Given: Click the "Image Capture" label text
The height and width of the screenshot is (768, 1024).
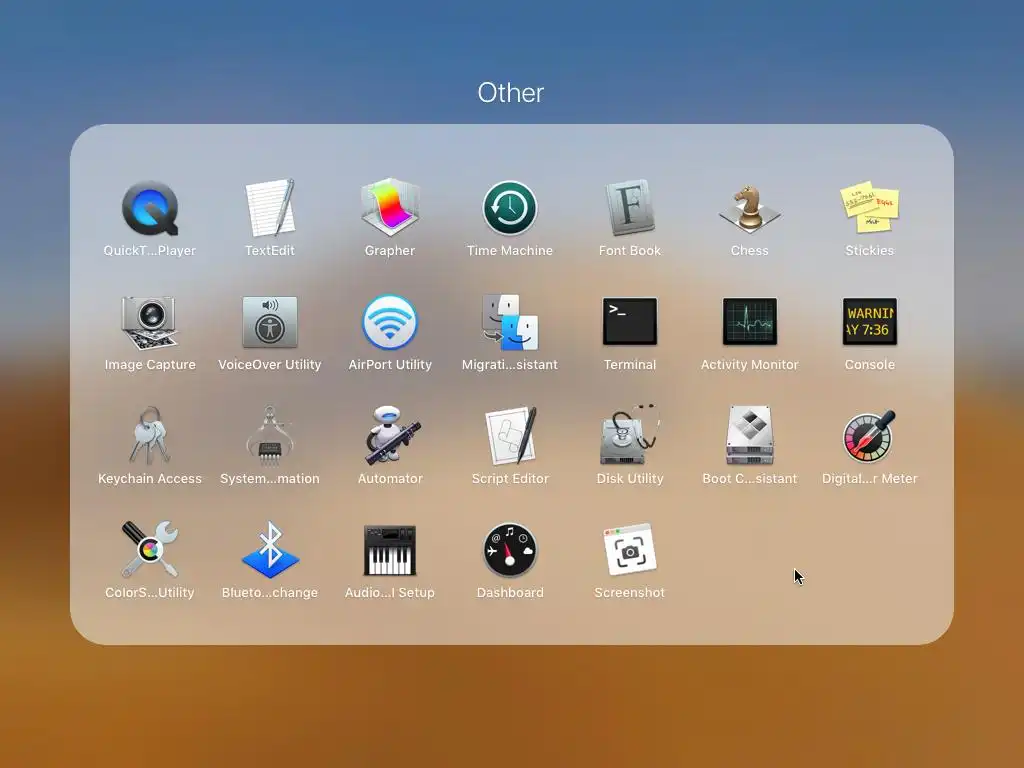Looking at the screenshot, I should tap(150, 364).
